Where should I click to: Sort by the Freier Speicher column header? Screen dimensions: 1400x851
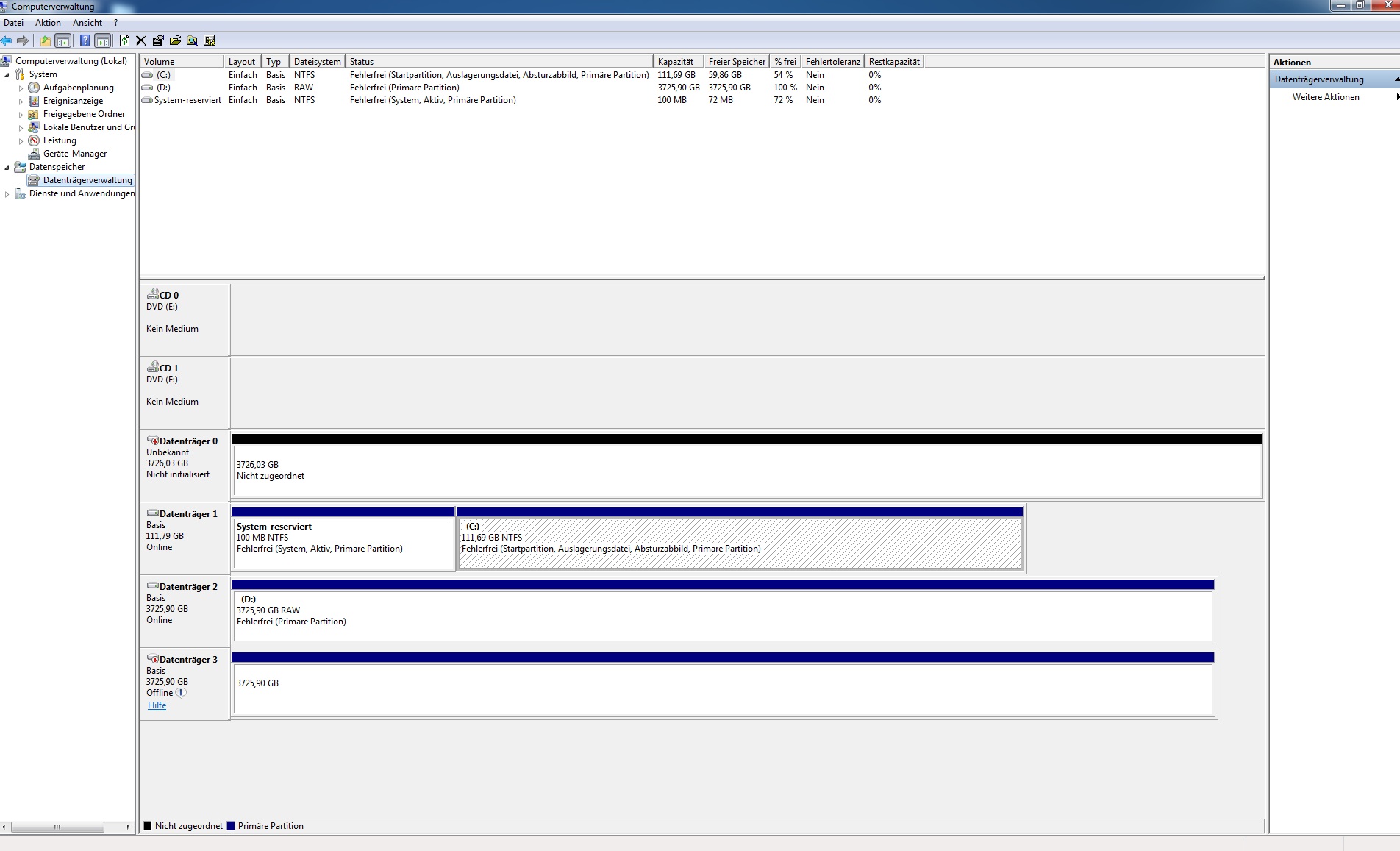(737, 62)
